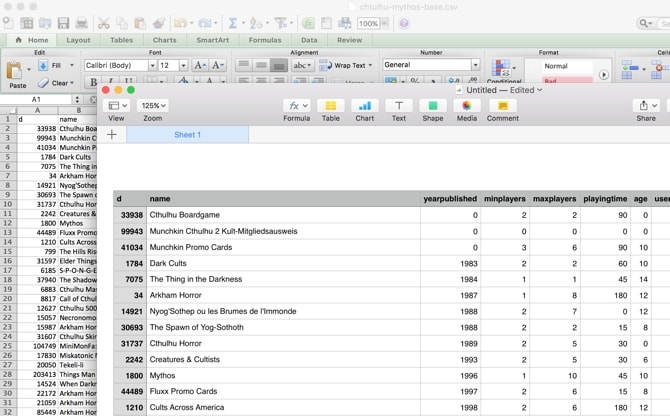
Task: Click the Excel Help question mark icon
Action: coord(404,23)
